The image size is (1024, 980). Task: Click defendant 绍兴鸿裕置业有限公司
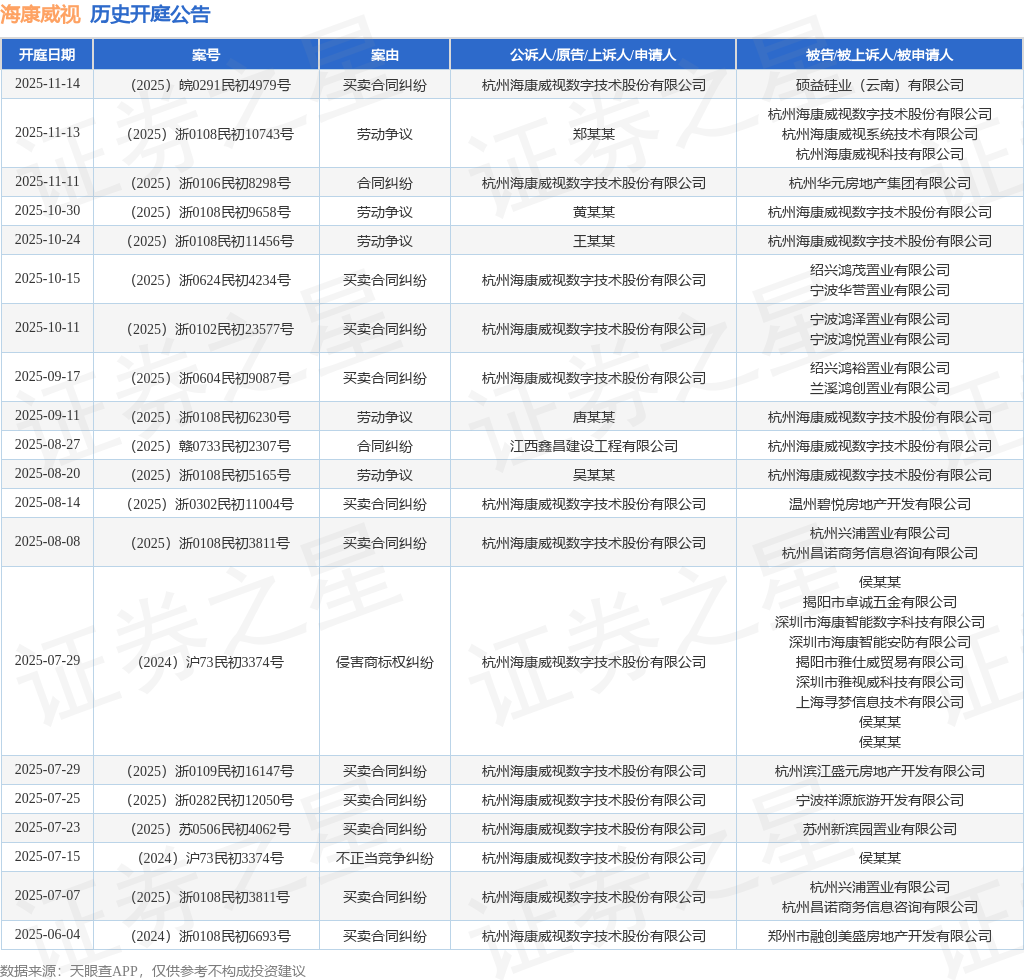pyautogui.click(x=880, y=368)
